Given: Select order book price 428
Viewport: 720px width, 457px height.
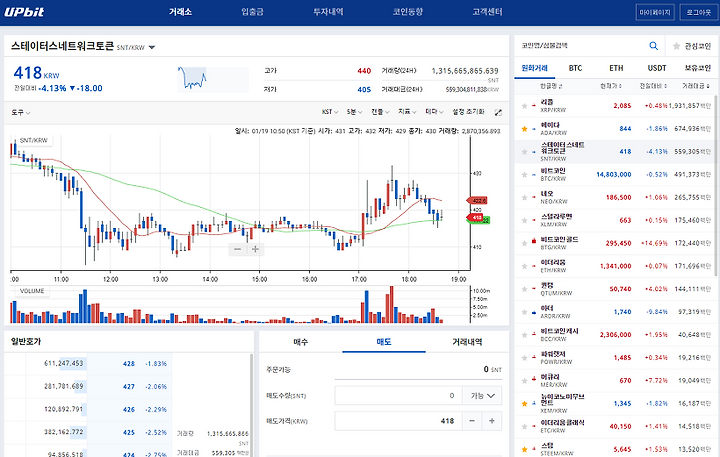Looking at the screenshot, I should click(x=129, y=364).
